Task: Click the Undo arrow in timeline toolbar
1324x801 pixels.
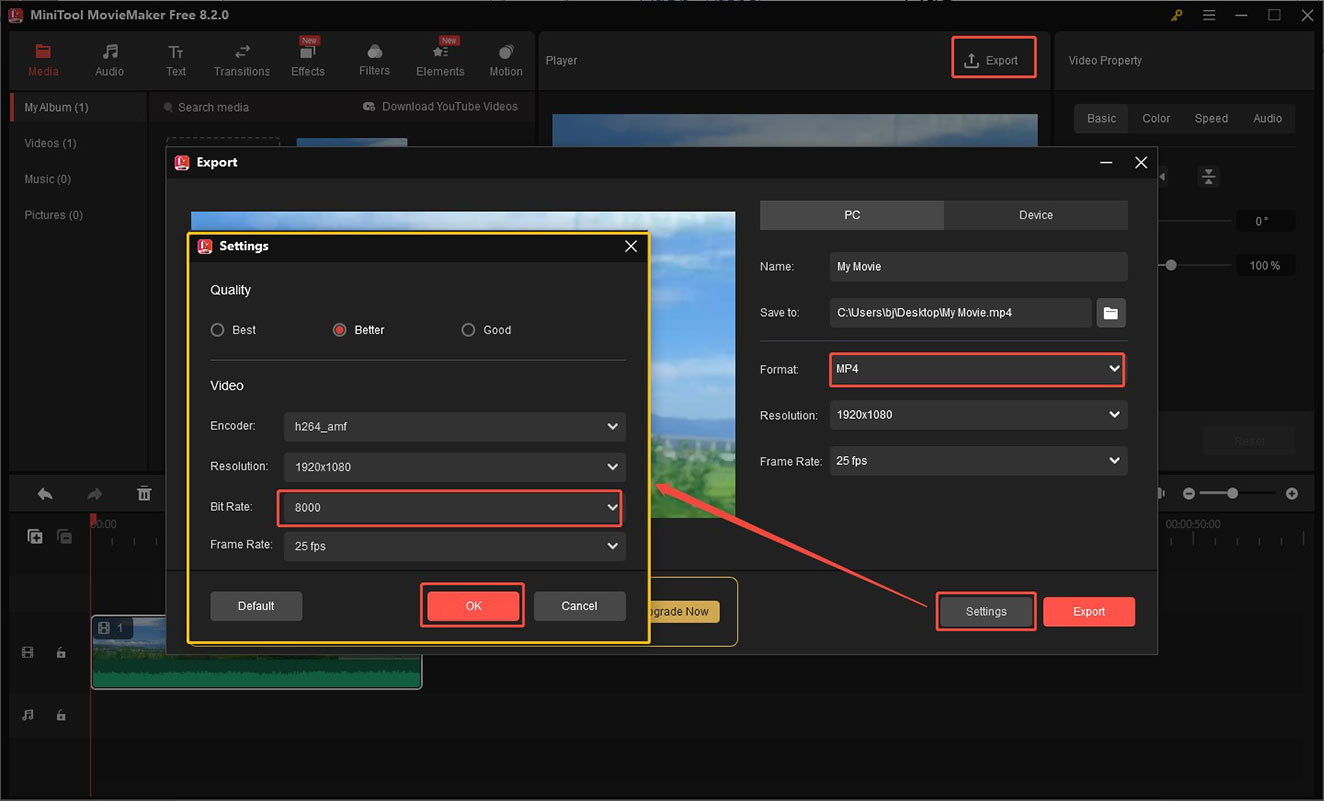Action: click(x=45, y=494)
